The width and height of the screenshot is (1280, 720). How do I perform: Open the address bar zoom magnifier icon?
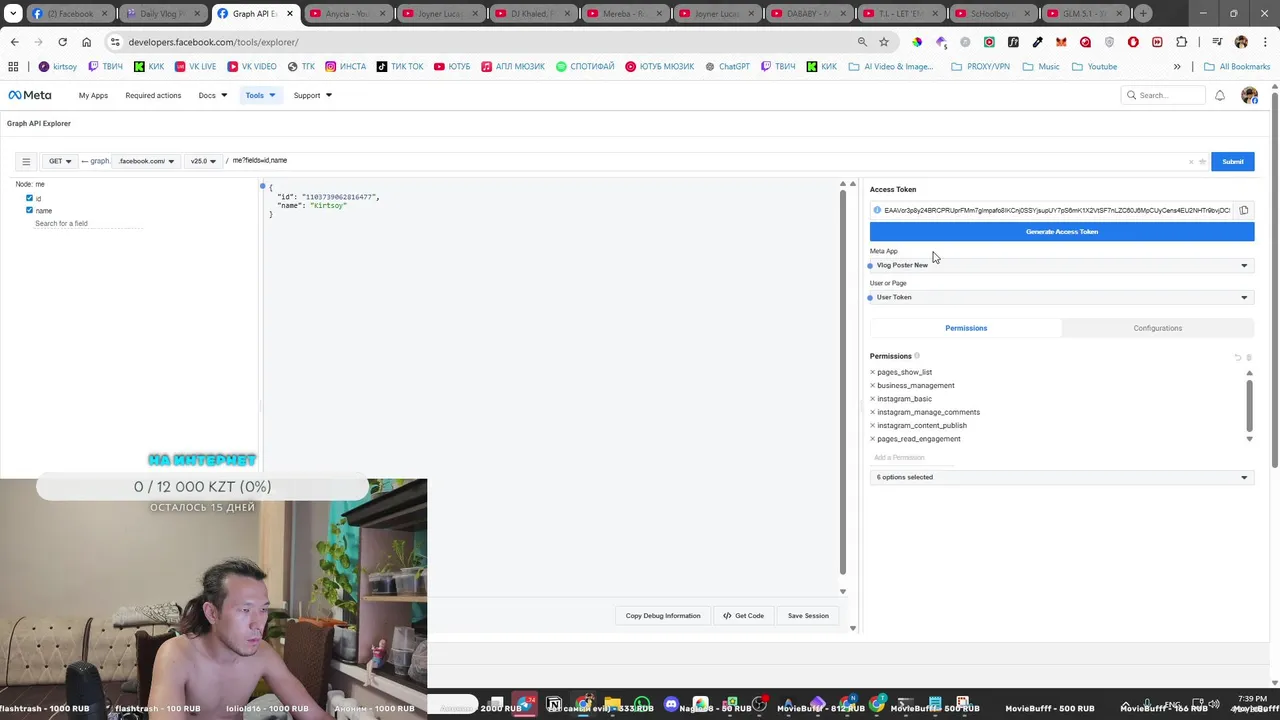(862, 42)
